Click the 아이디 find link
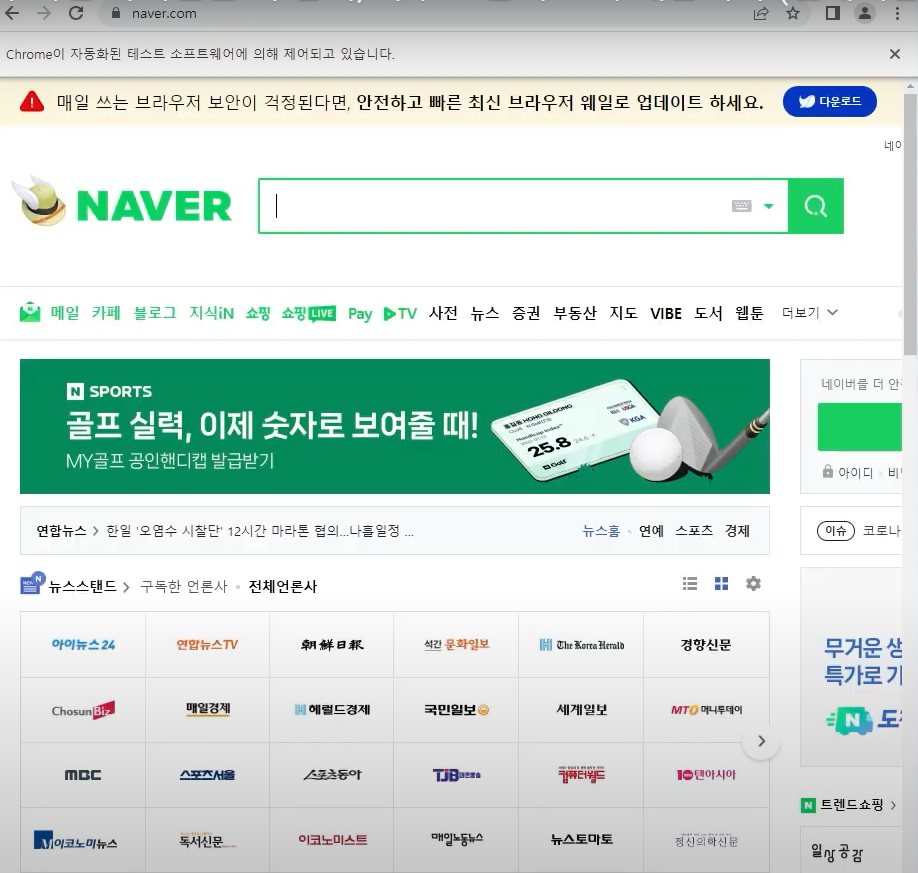 point(855,472)
